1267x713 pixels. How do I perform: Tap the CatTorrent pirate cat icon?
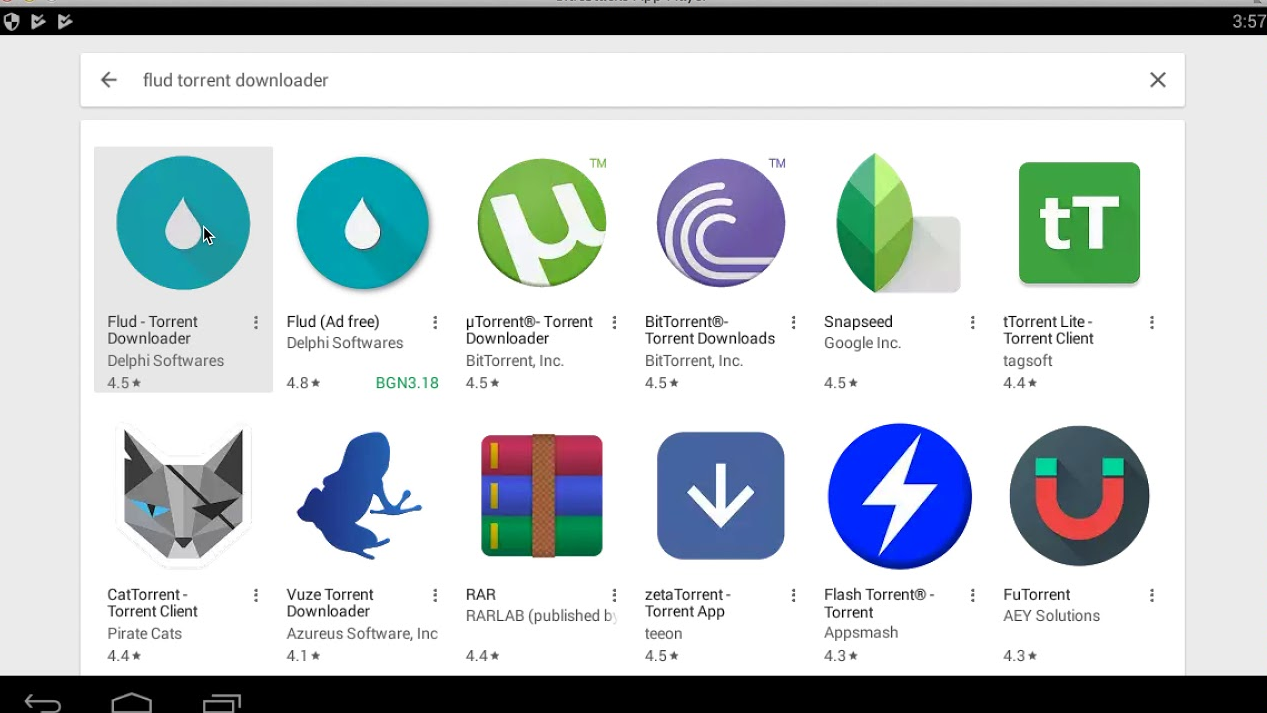tap(183, 496)
